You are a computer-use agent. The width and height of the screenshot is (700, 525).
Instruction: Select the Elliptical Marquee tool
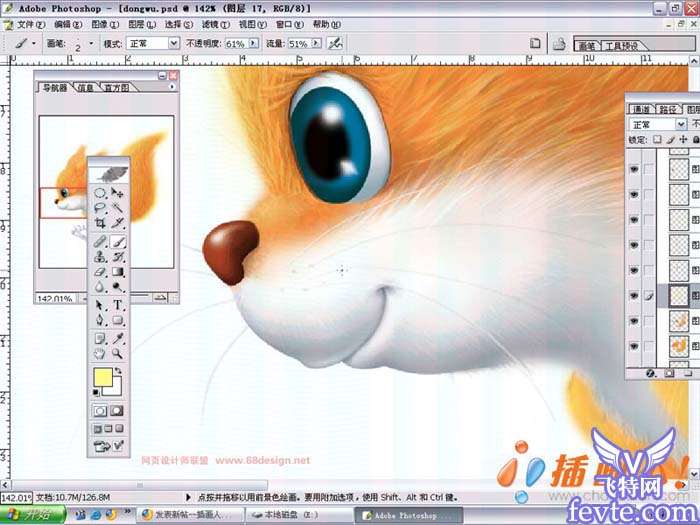100,193
